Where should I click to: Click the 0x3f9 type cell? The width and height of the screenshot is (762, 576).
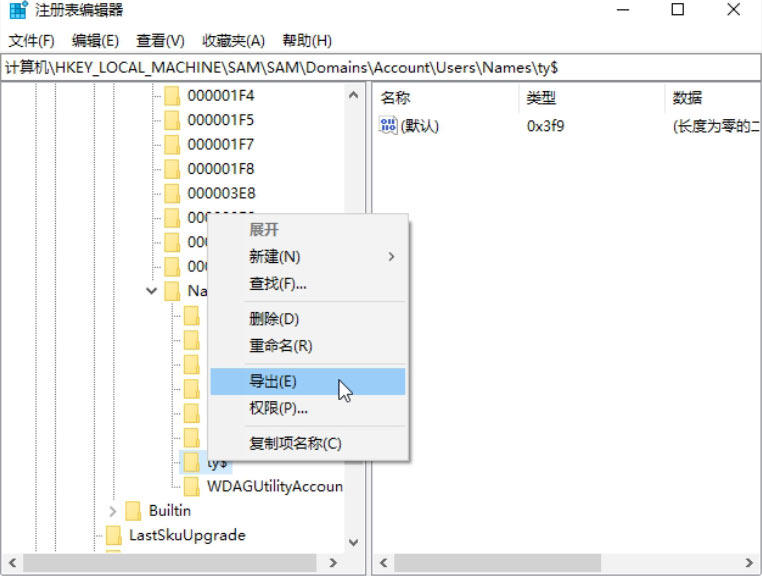pyautogui.click(x=545, y=126)
